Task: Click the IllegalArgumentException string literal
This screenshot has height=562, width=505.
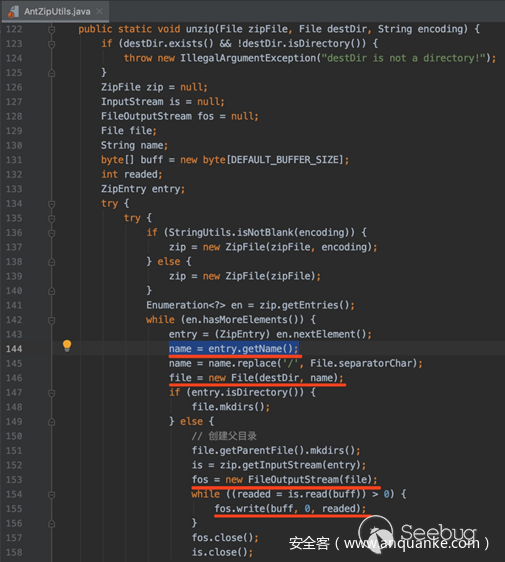Action: [x=403, y=58]
